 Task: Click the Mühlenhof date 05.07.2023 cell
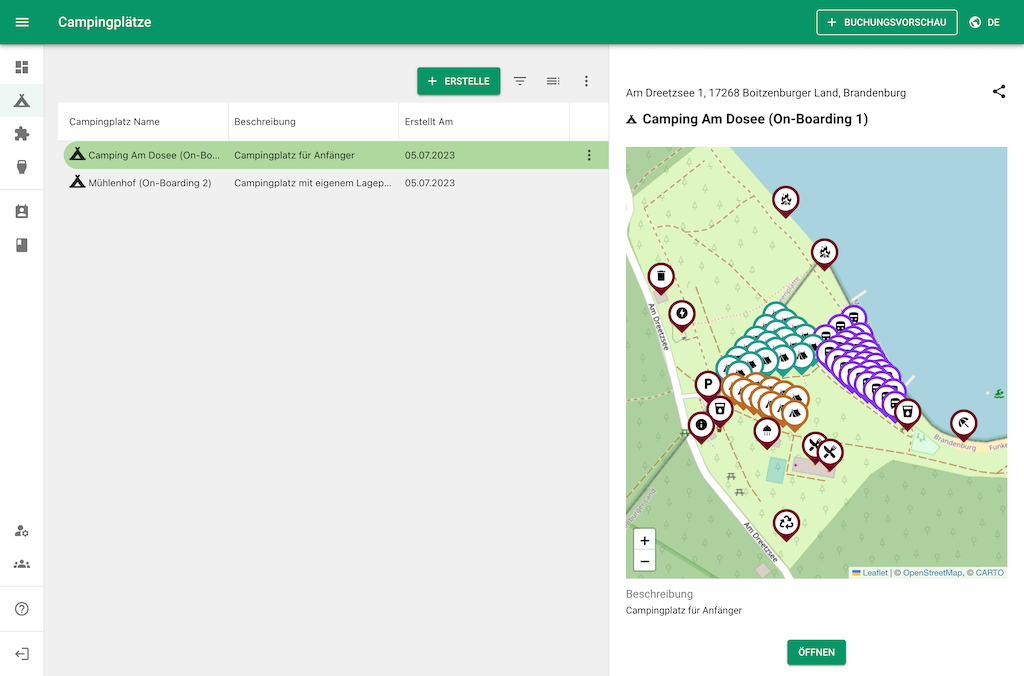coord(430,183)
